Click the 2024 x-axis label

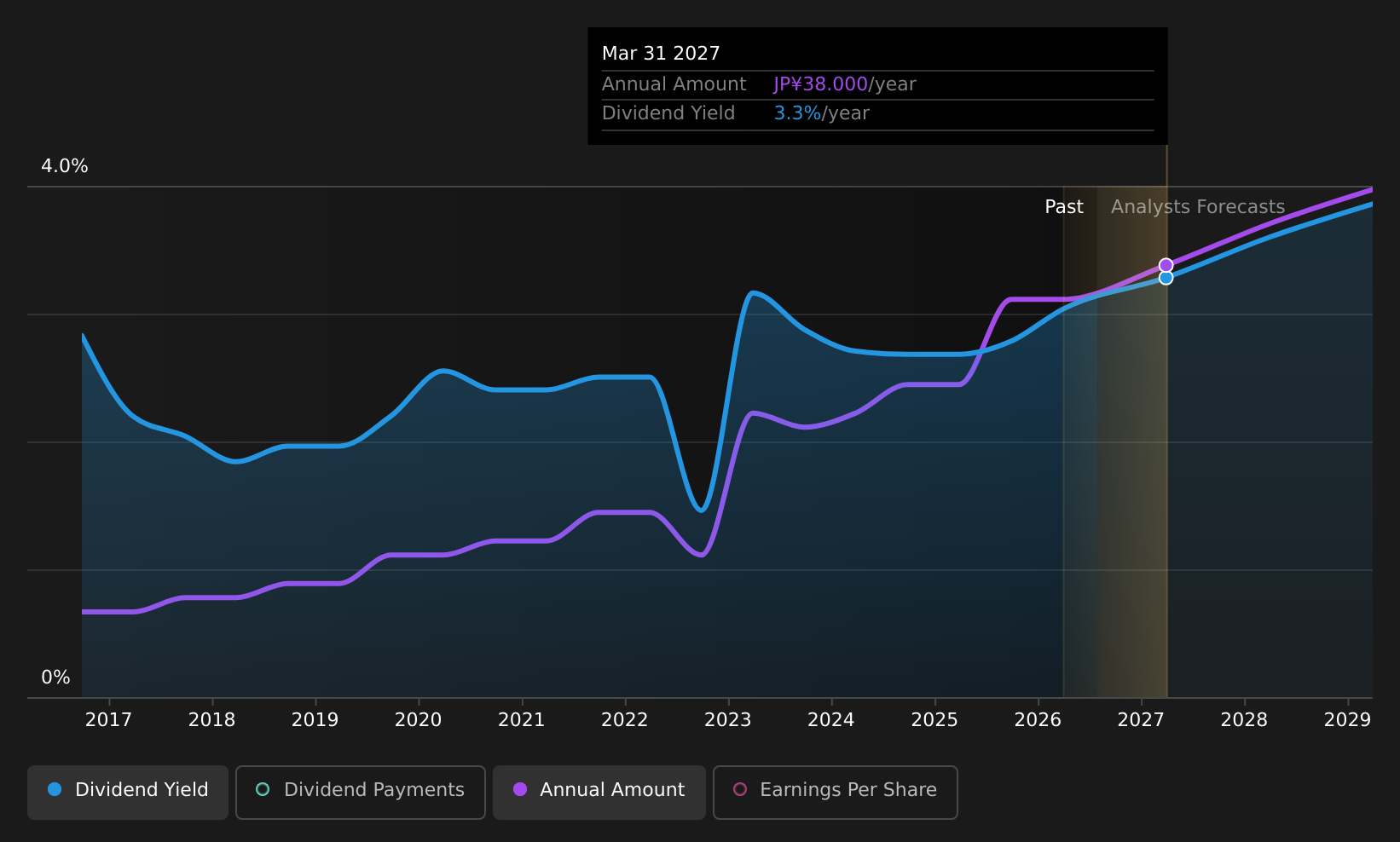830,720
